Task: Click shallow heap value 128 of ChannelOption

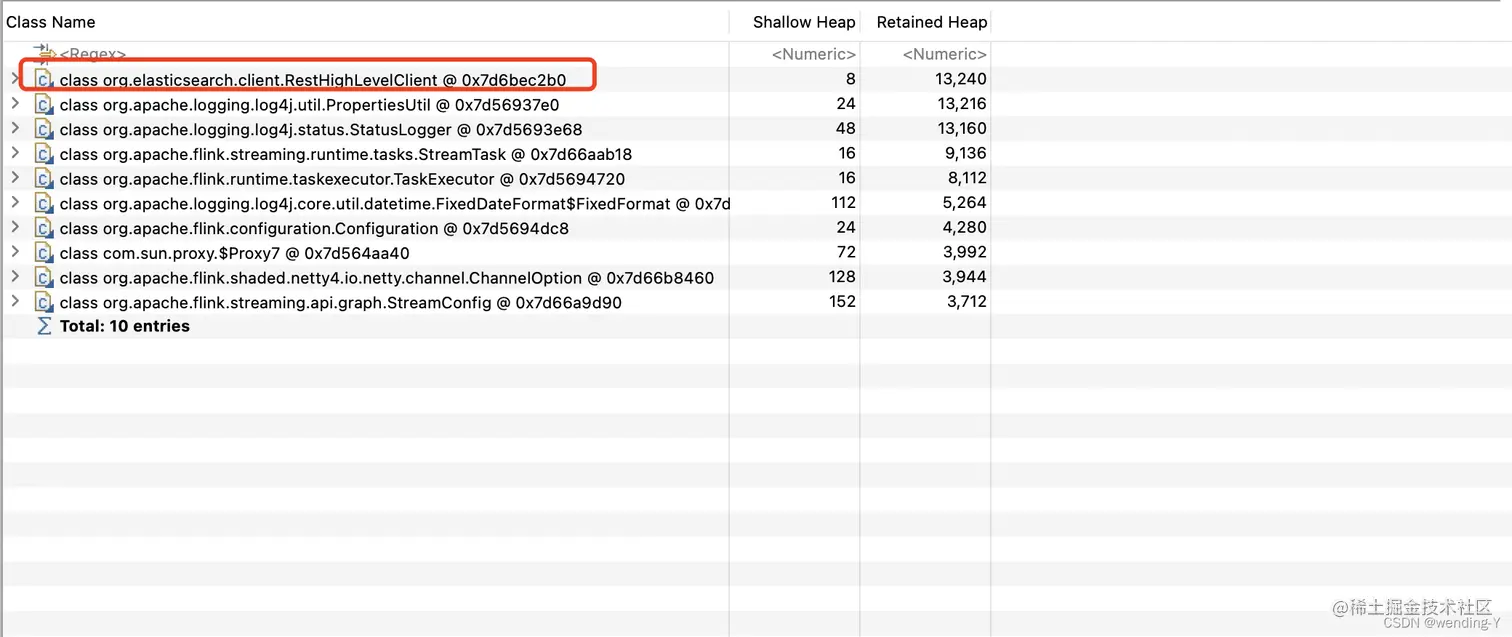Action: click(843, 277)
